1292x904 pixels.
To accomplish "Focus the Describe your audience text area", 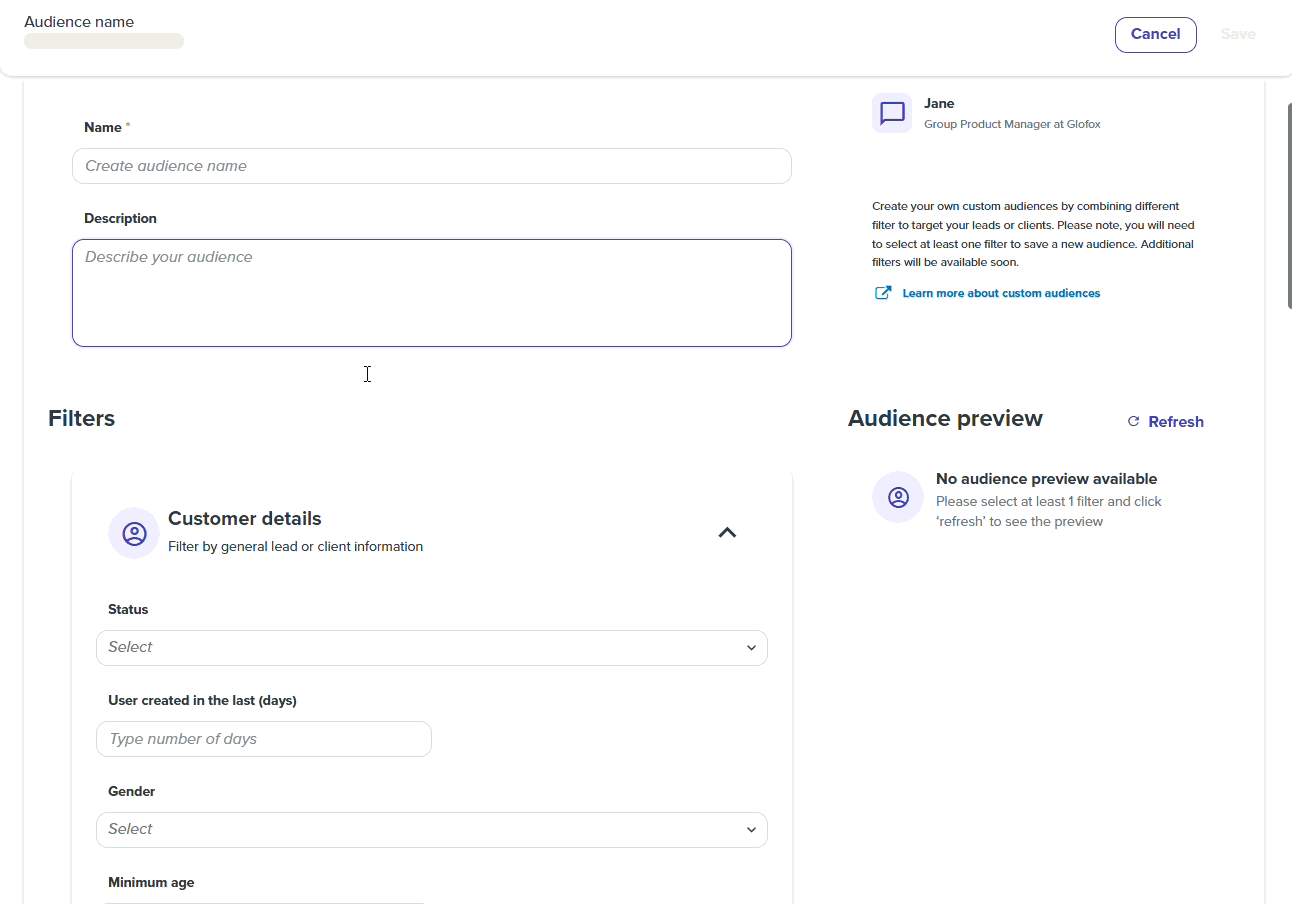I will point(432,293).
